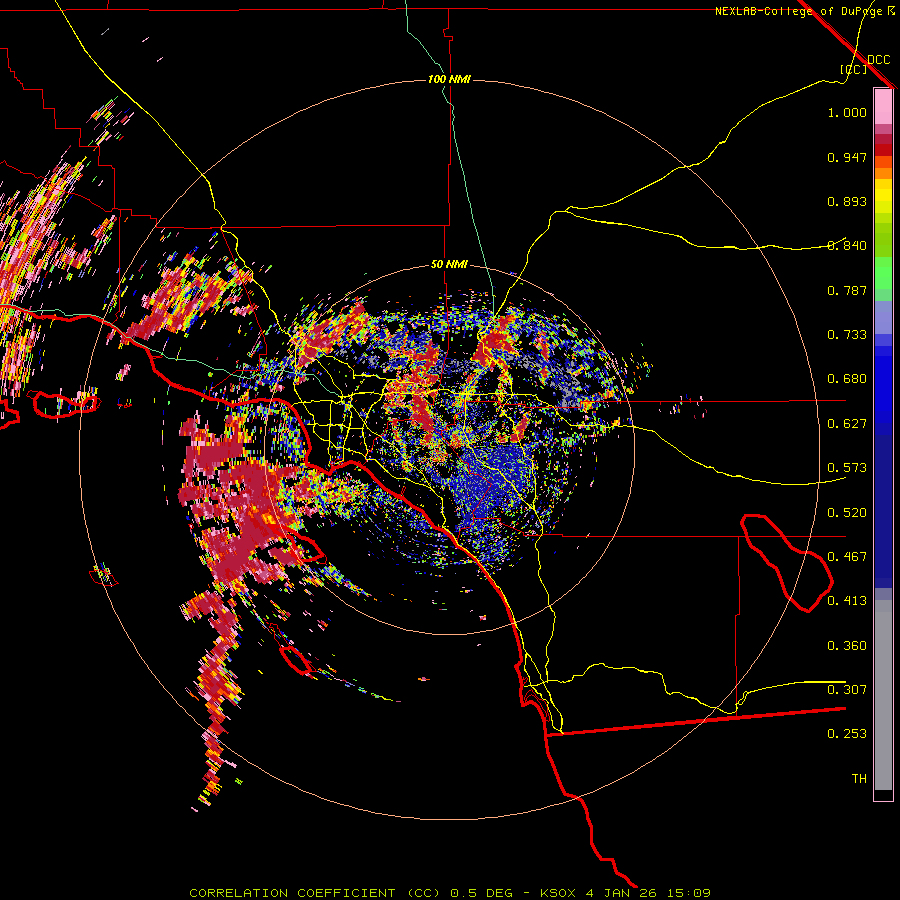Click the KSOX station identifier in the caption

pos(557,893)
